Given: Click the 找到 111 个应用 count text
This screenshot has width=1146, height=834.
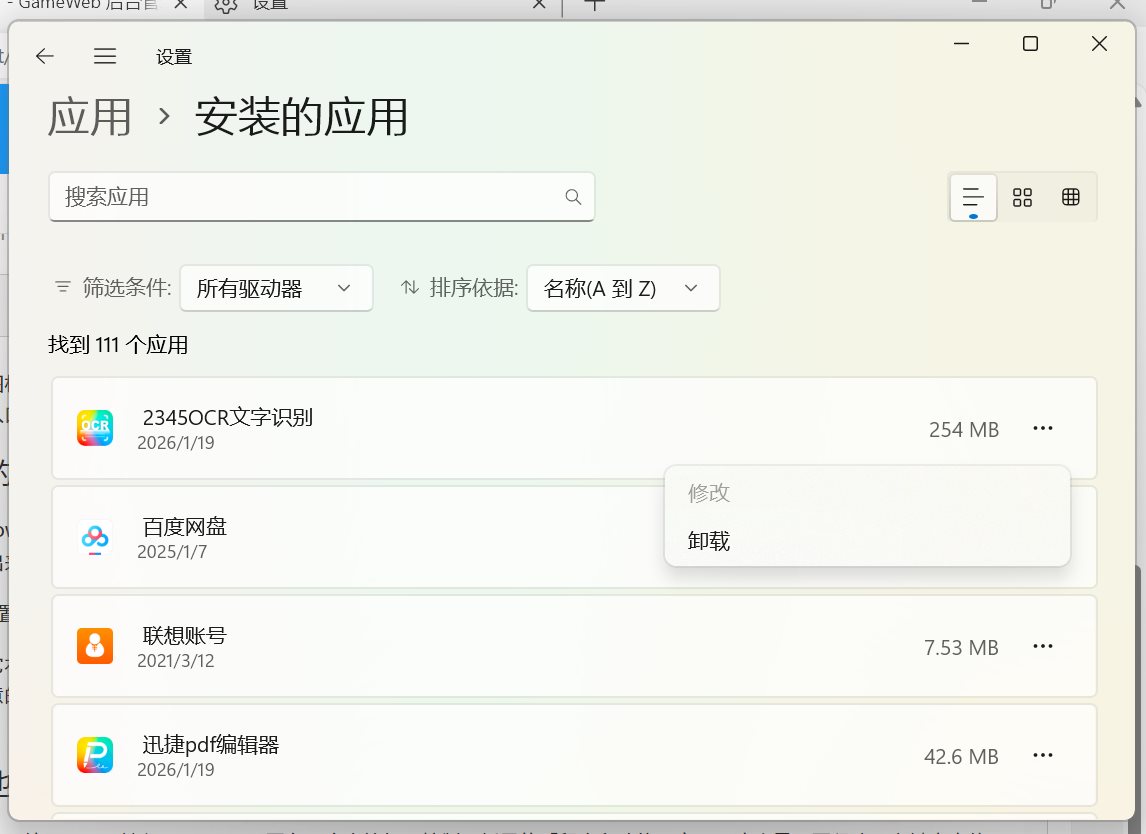Looking at the screenshot, I should (118, 344).
